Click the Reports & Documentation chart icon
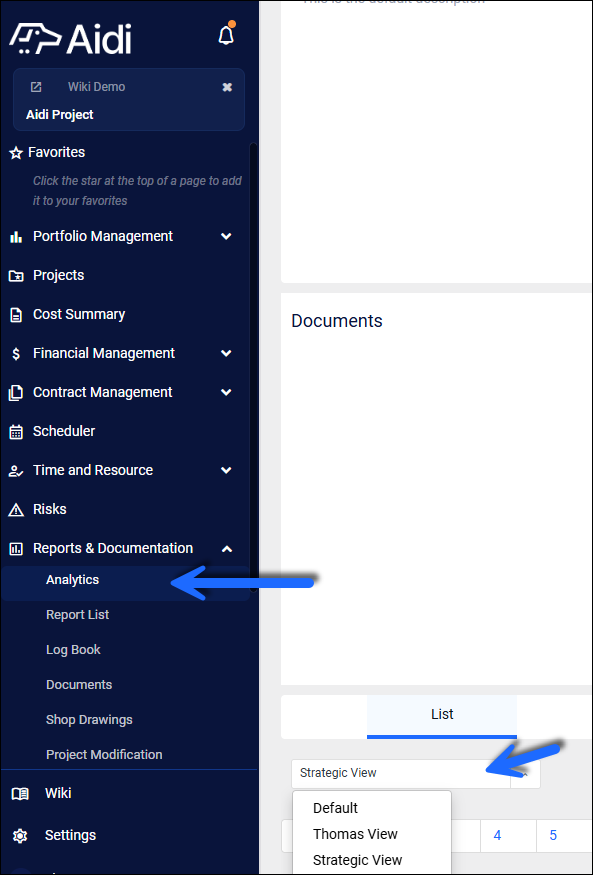The height and width of the screenshot is (875, 593). (16, 549)
